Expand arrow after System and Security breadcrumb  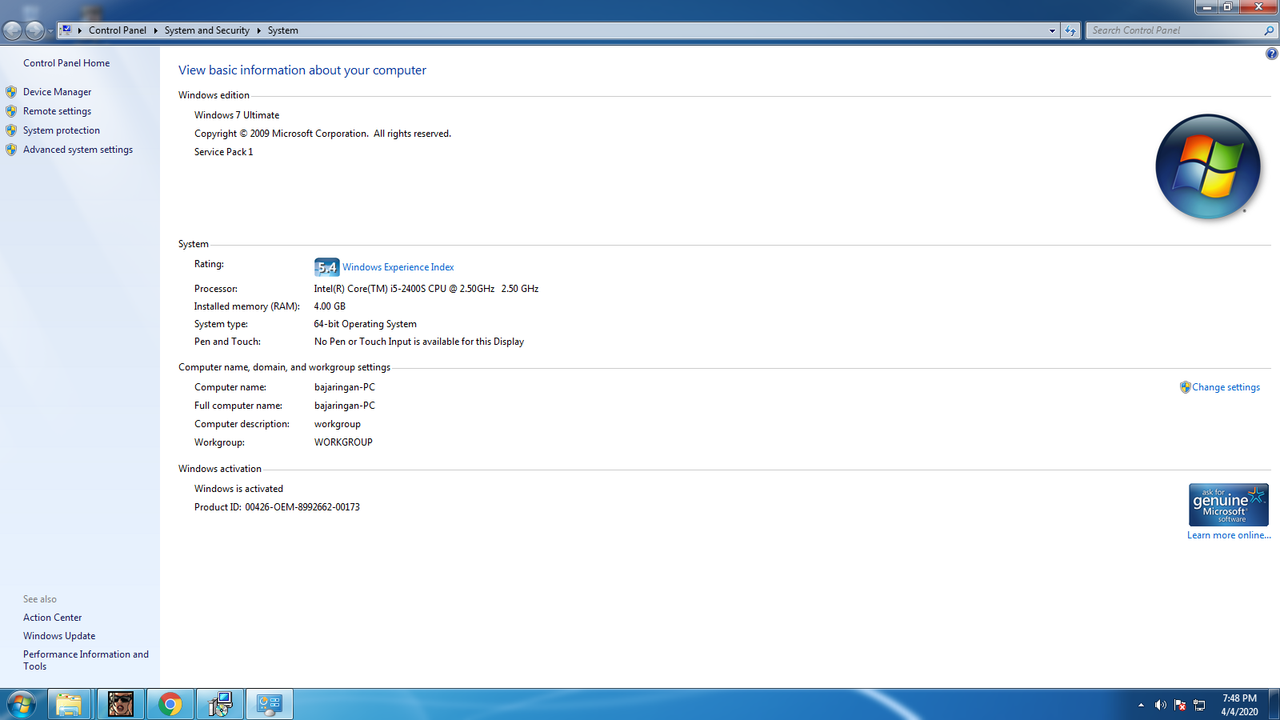[259, 30]
